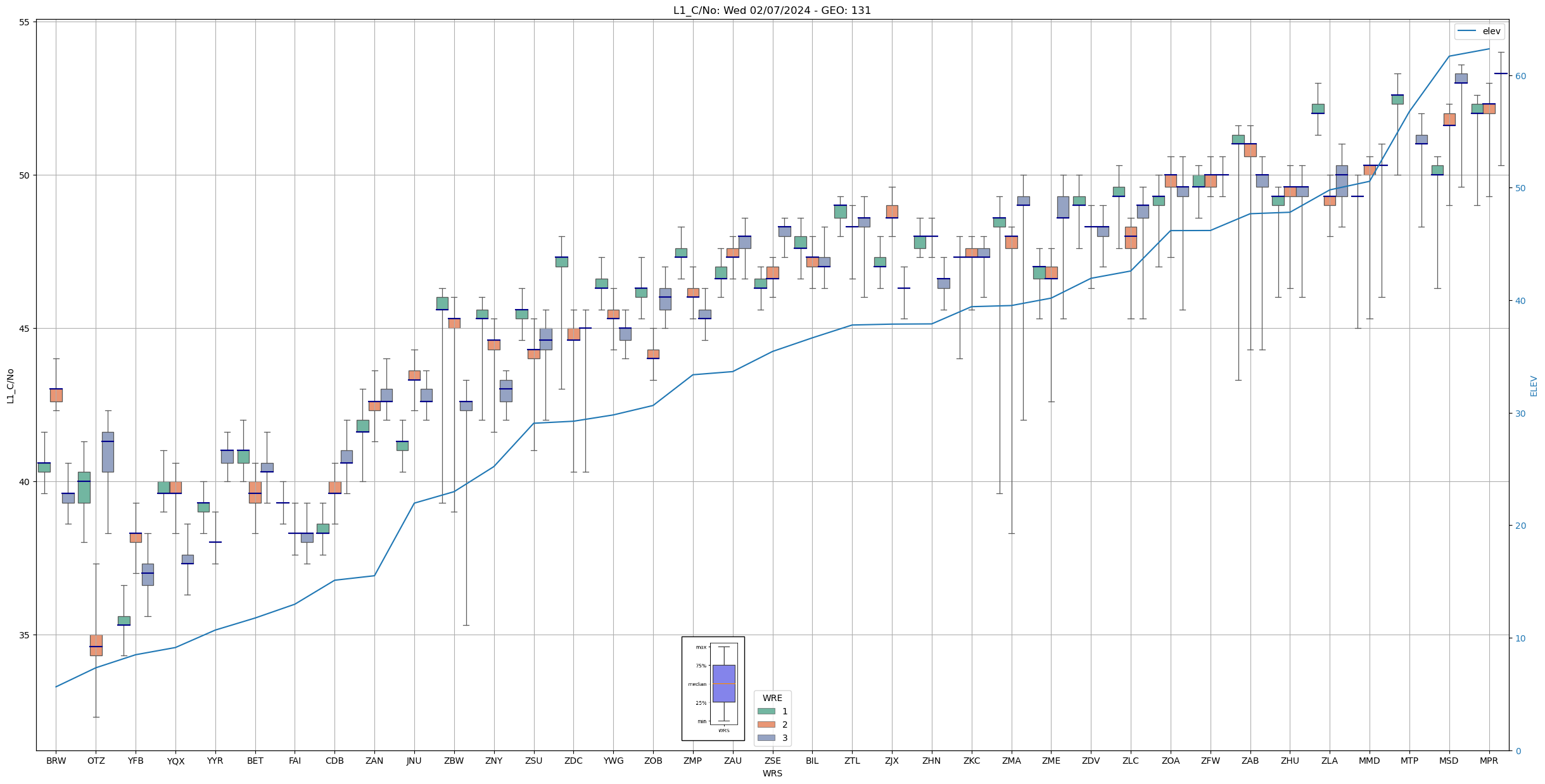Screen dimensions: 1545x784
Task: Click the JNU station tick label
Action: [414, 761]
